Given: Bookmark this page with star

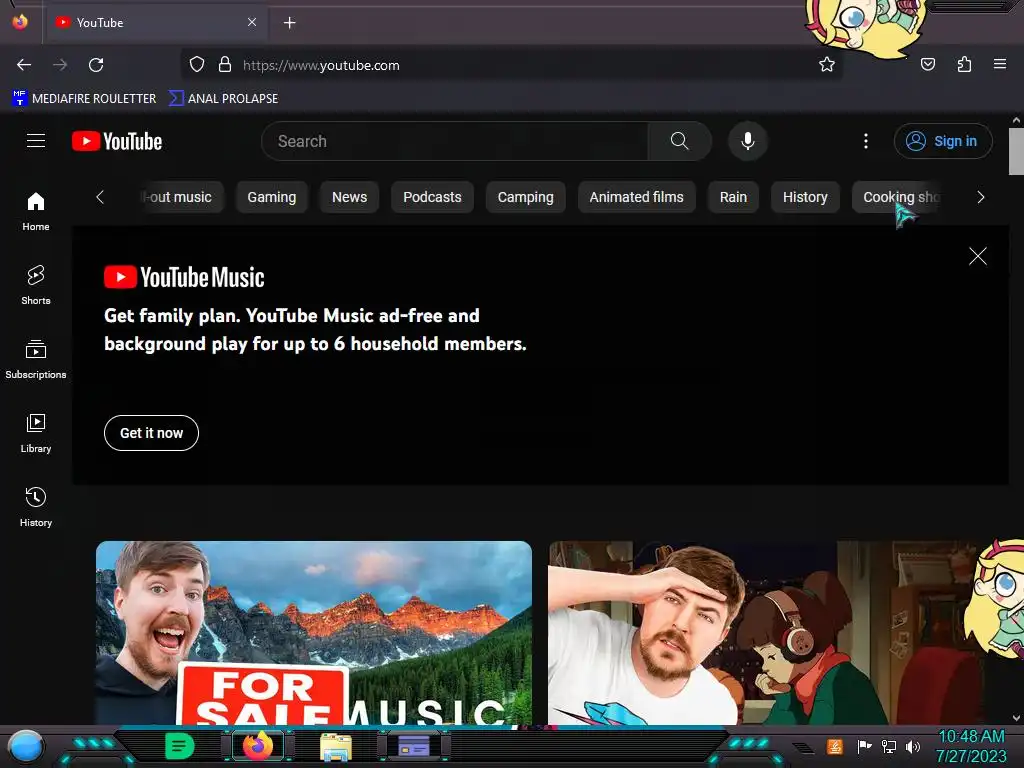Looking at the screenshot, I should click(x=827, y=64).
